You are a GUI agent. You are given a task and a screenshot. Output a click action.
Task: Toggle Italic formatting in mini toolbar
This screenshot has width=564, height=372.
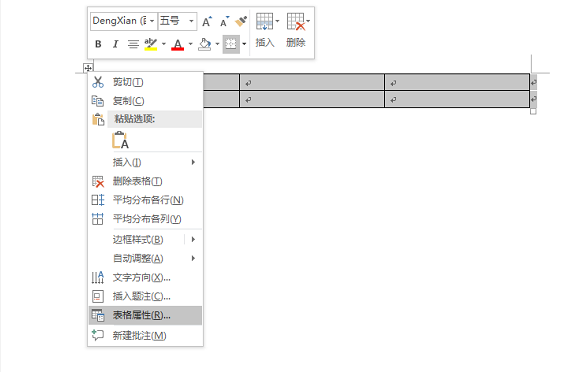click(115, 44)
